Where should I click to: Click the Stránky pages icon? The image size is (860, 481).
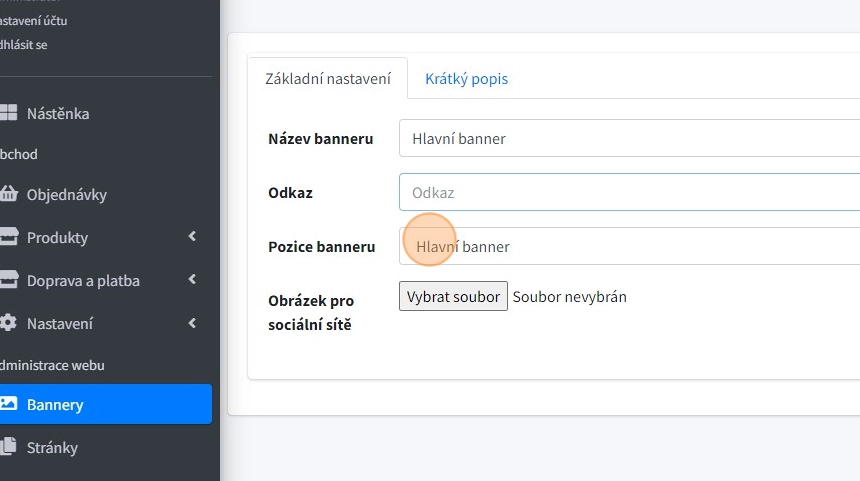click(x=9, y=447)
